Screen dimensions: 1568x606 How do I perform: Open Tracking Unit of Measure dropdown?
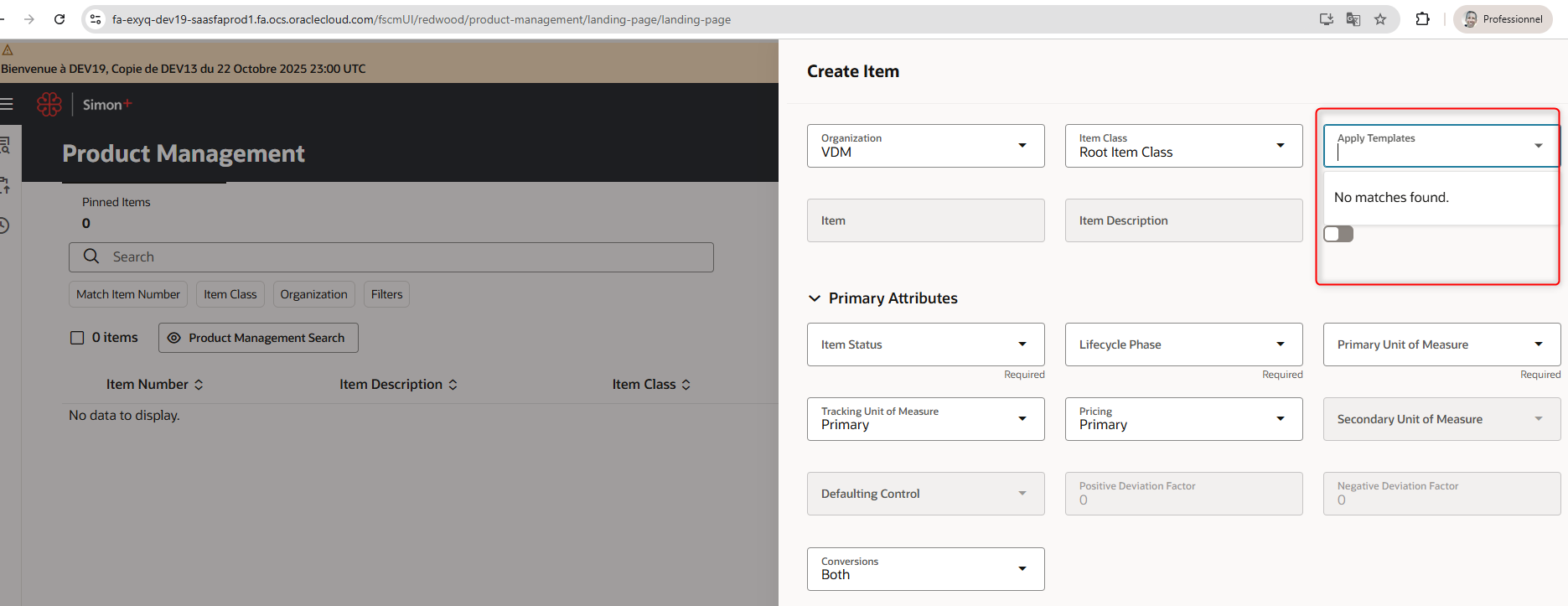tap(926, 419)
